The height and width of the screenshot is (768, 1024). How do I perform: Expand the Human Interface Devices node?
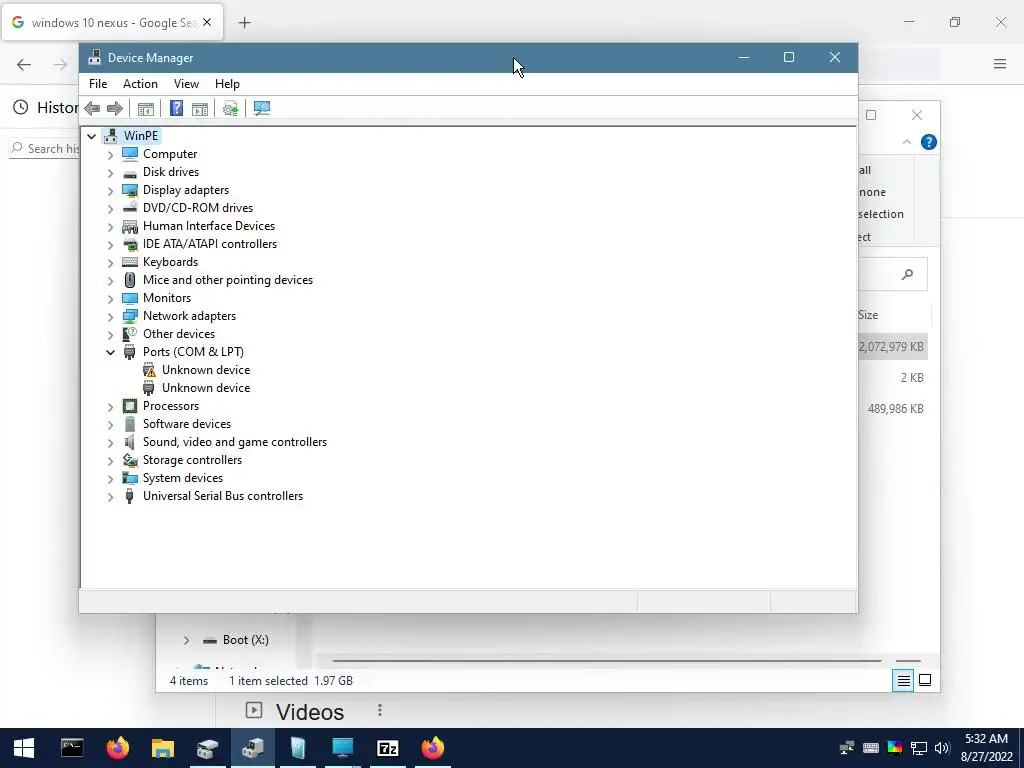coord(110,227)
